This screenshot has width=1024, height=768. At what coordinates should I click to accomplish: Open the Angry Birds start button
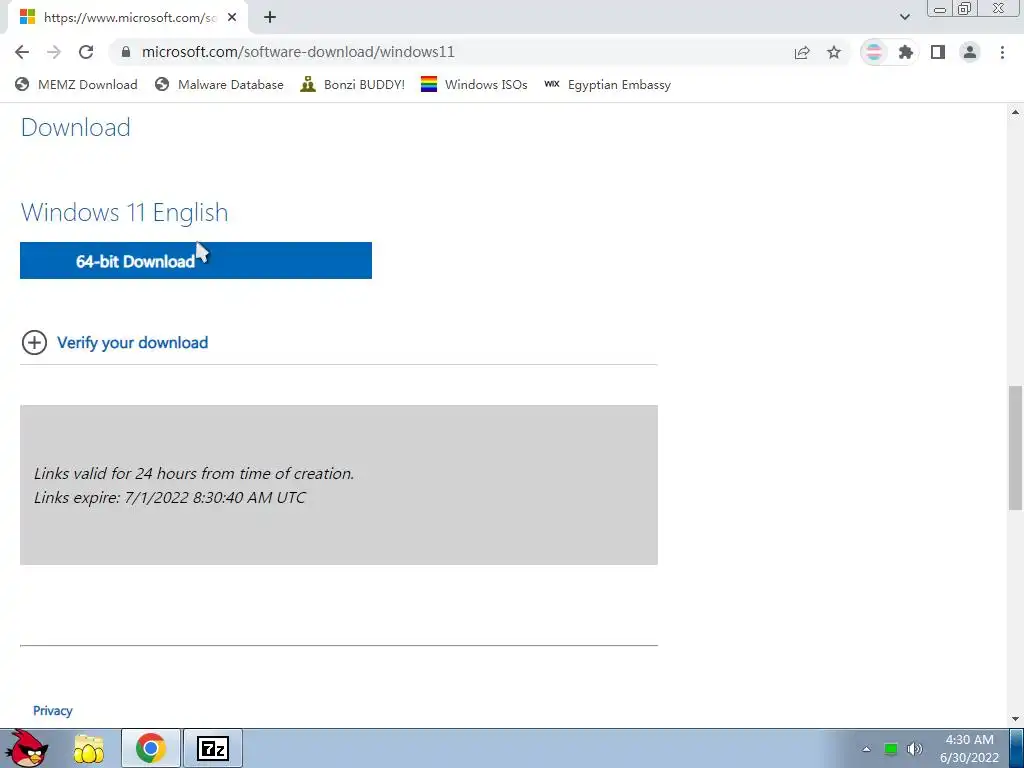click(26, 748)
